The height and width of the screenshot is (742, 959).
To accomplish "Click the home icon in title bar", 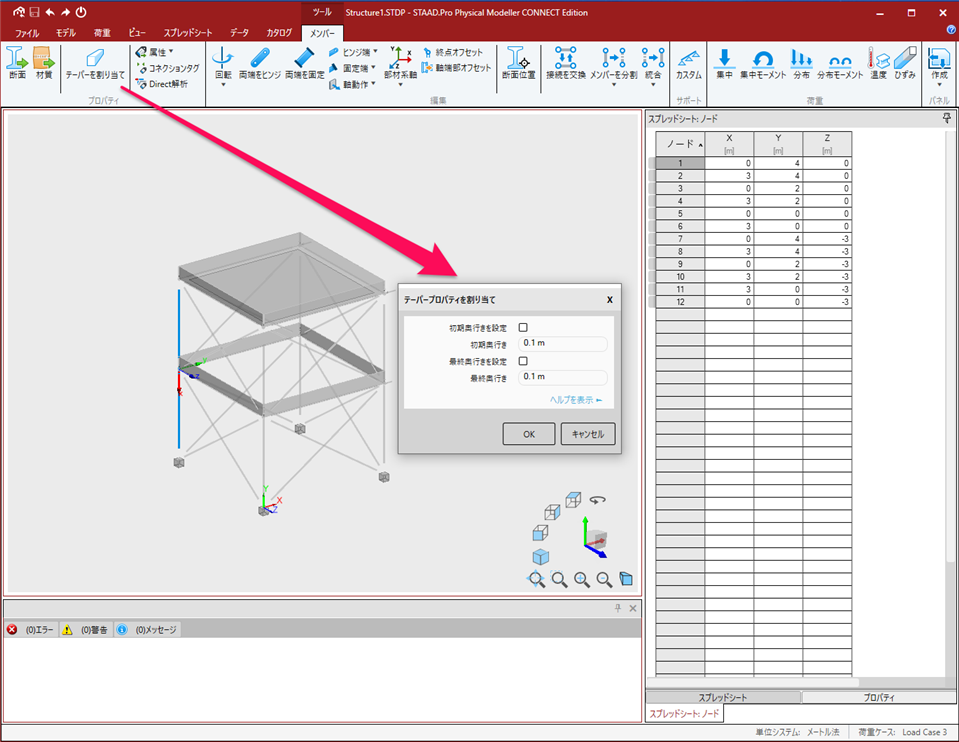I will (19, 12).
